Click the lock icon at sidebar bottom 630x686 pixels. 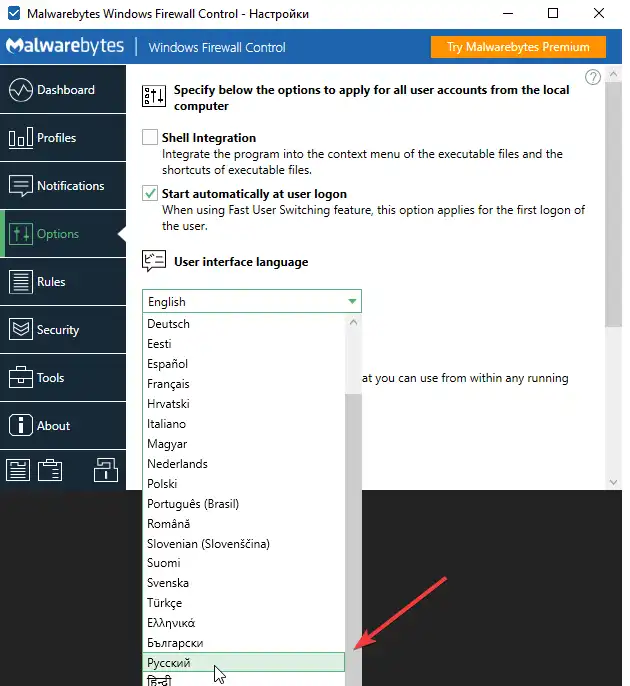coord(106,470)
